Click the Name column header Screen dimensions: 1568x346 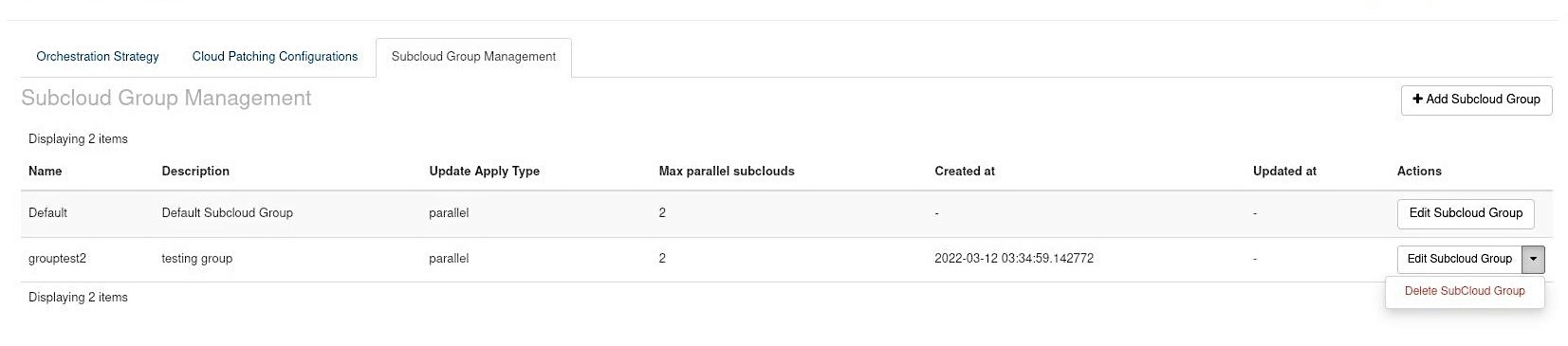[45, 172]
